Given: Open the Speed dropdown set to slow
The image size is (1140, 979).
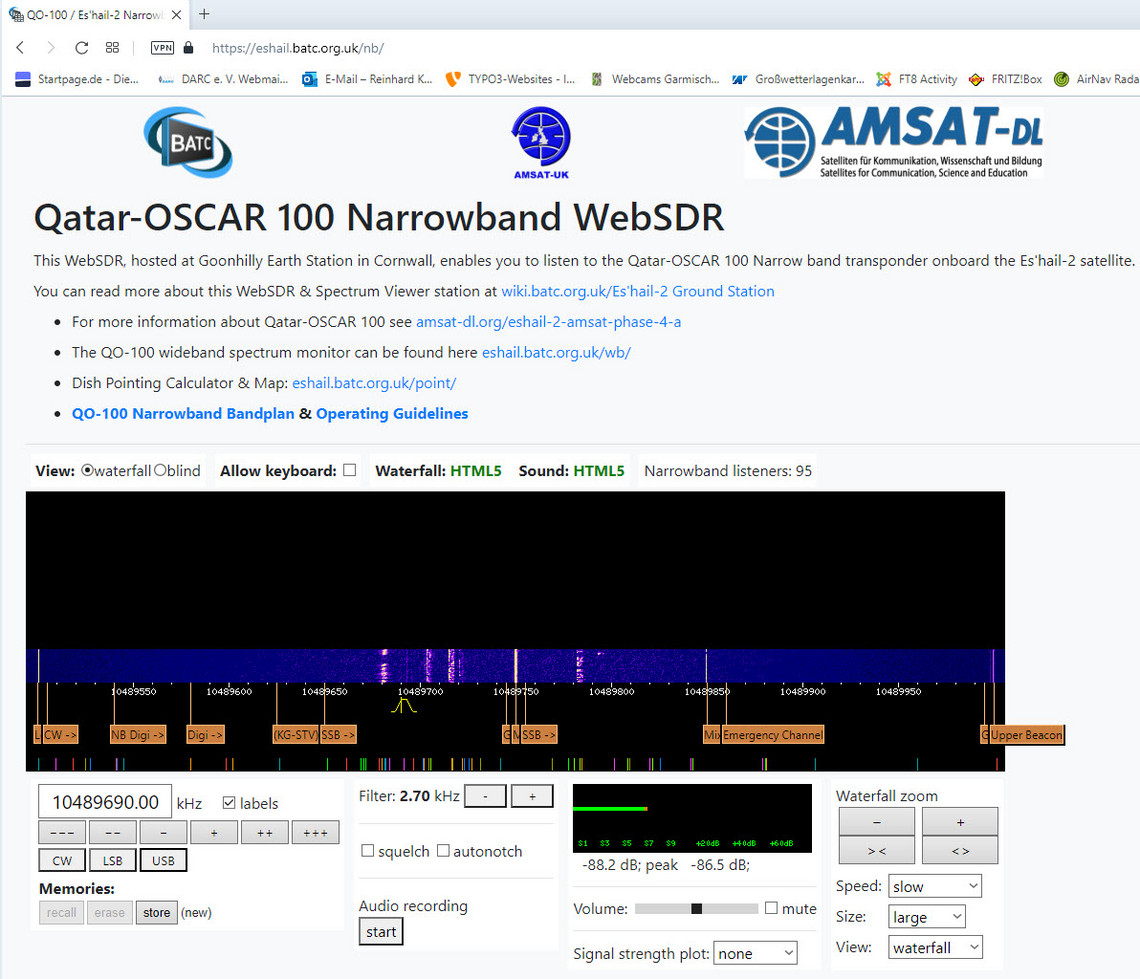Looking at the screenshot, I should pyautogui.click(x=935, y=886).
